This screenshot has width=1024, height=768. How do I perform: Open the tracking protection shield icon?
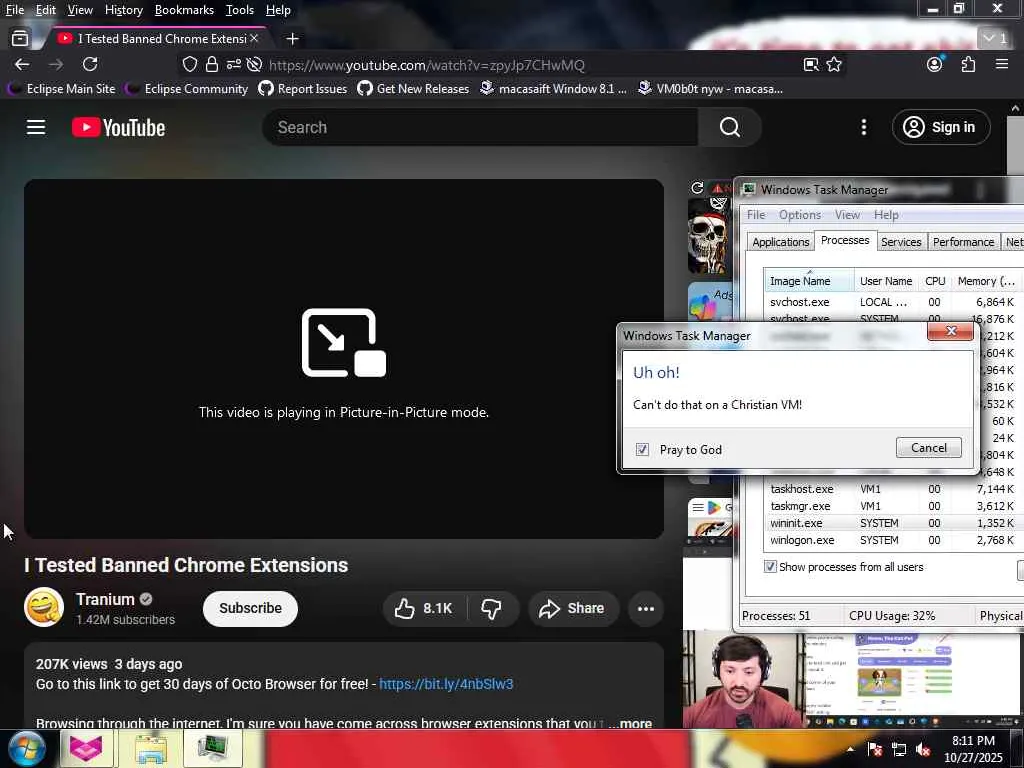[189, 64]
